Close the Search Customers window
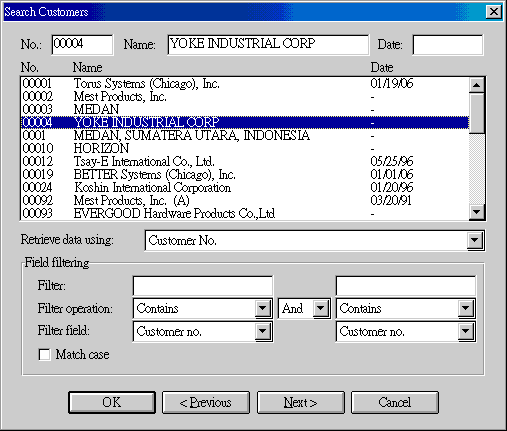Screen dimensions: 507x431 tap(494, 12)
